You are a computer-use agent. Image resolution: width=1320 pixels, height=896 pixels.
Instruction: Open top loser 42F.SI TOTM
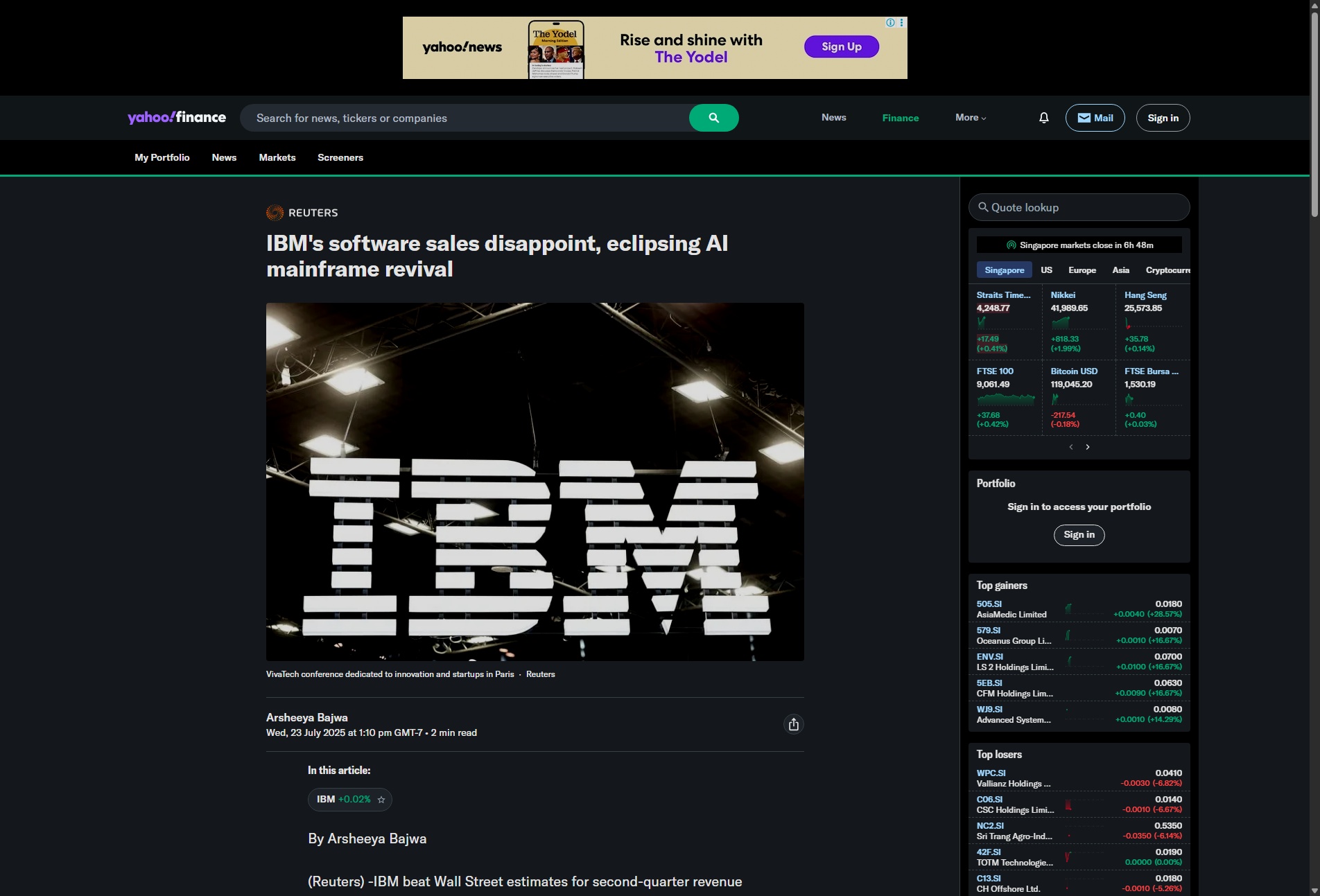click(x=1079, y=857)
